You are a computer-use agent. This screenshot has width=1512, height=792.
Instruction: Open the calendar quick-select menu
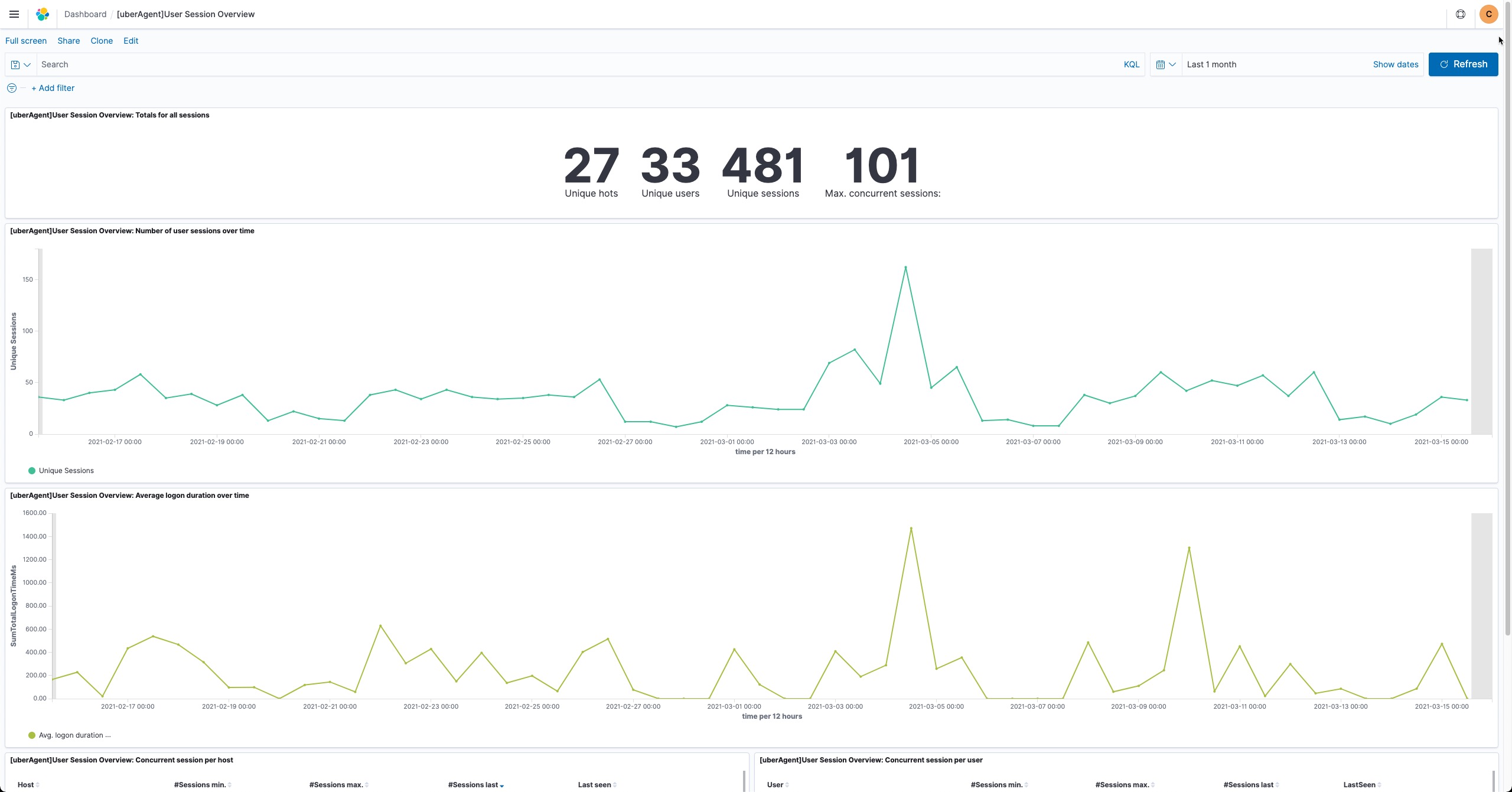pyautogui.click(x=1165, y=64)
